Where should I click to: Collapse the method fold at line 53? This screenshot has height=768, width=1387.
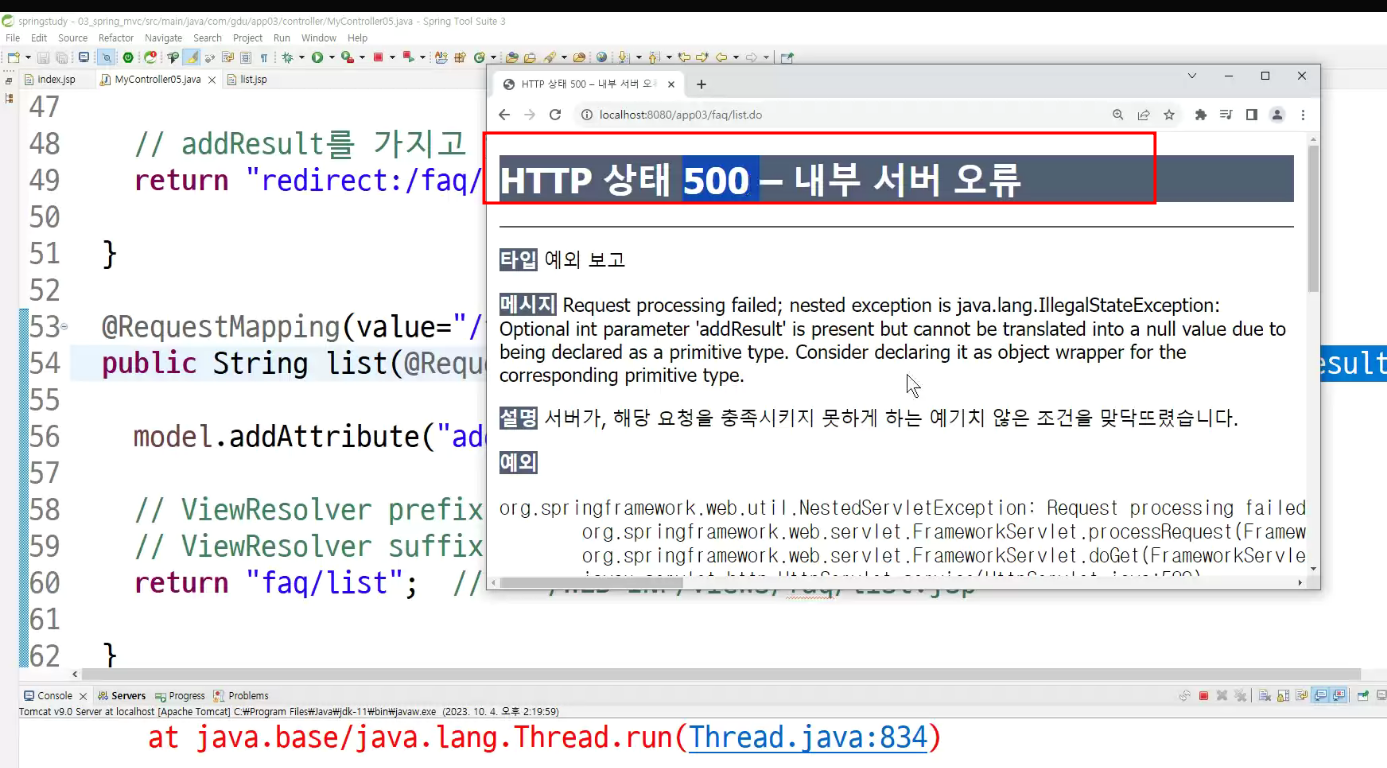pyautogui.click(x=65, y=327)
